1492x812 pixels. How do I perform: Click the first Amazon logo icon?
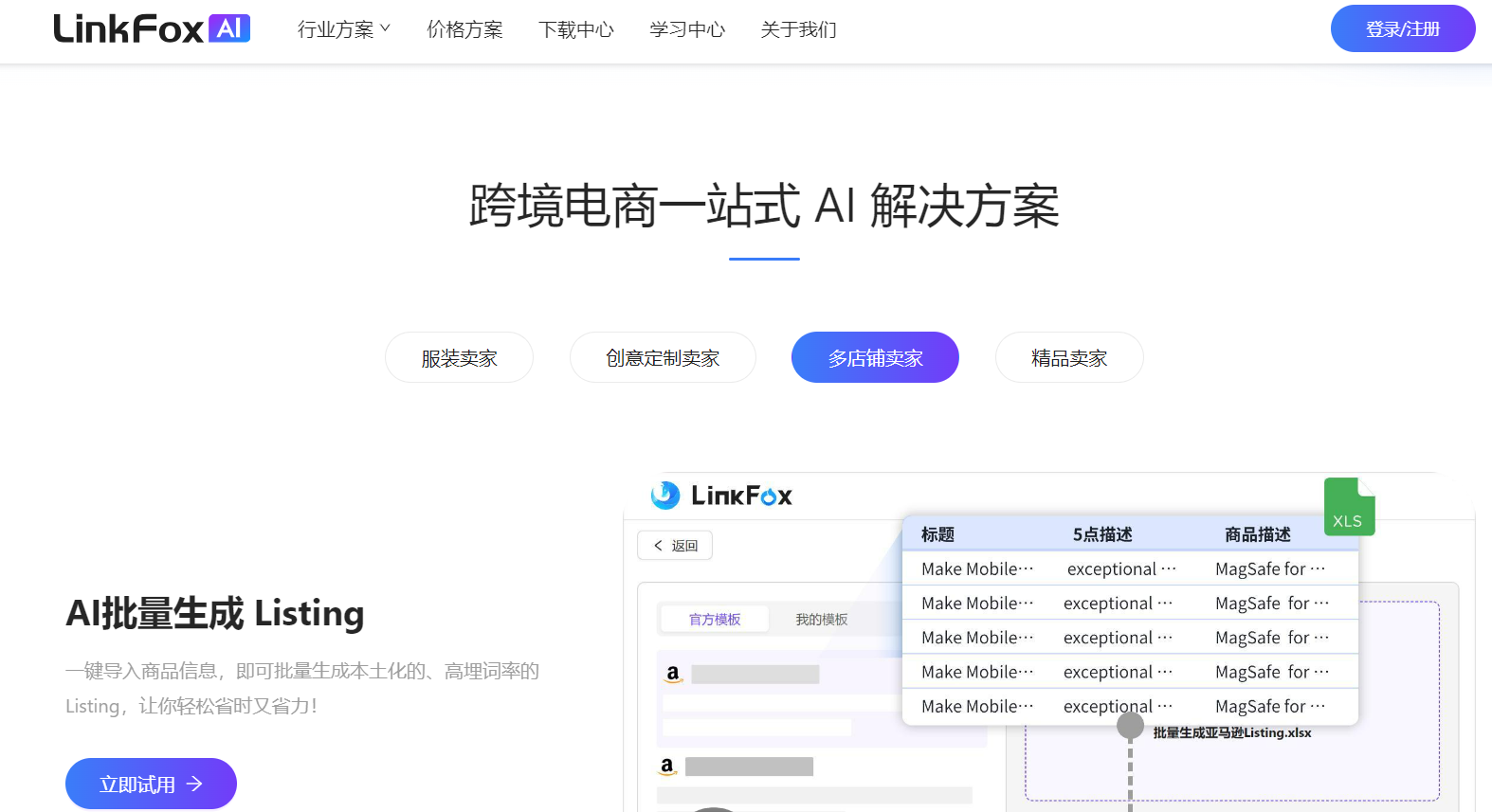tap(673, 674)
